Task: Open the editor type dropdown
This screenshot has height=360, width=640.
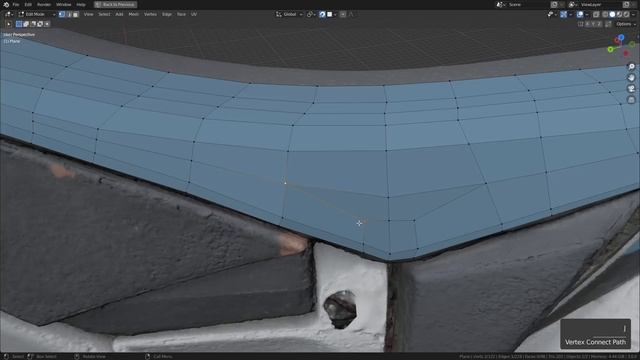Action: pos(8,14)
